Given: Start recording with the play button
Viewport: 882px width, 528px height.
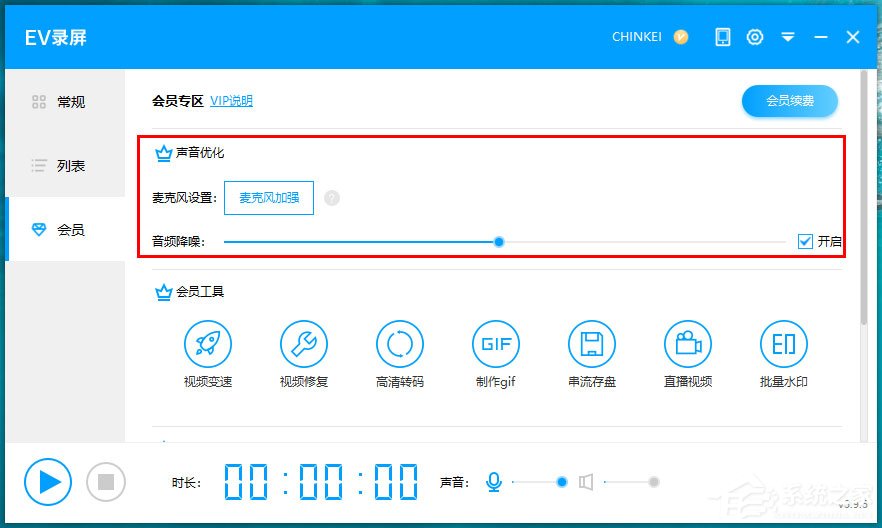Looking at the screenshot, I should [x=48, y=482].
